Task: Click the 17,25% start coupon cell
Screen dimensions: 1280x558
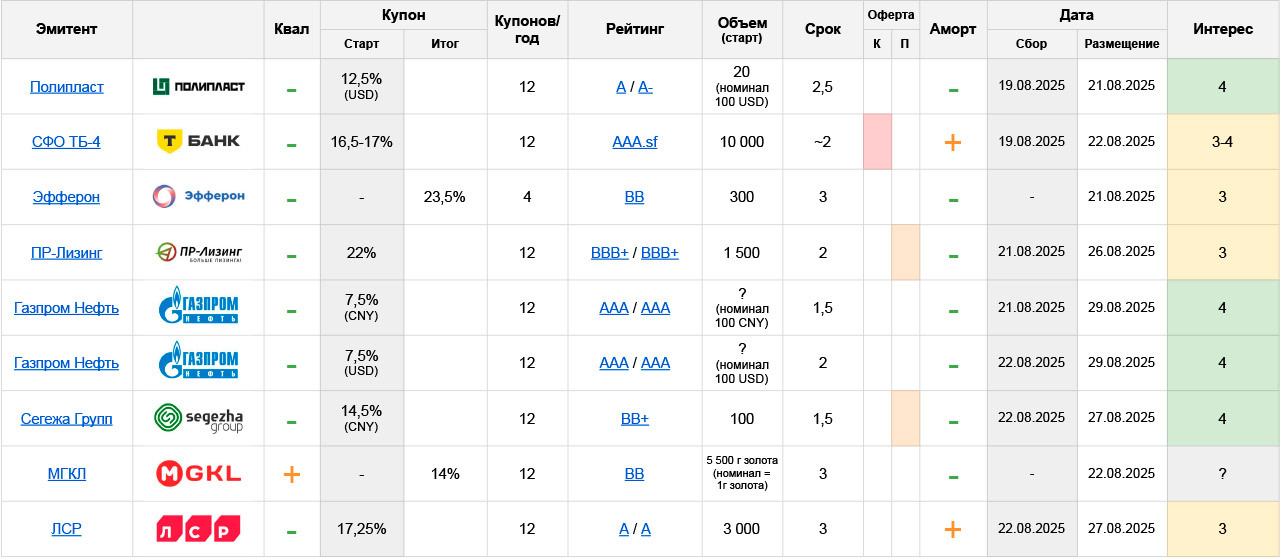Action: pyautogui.click(x=361, y=529)
